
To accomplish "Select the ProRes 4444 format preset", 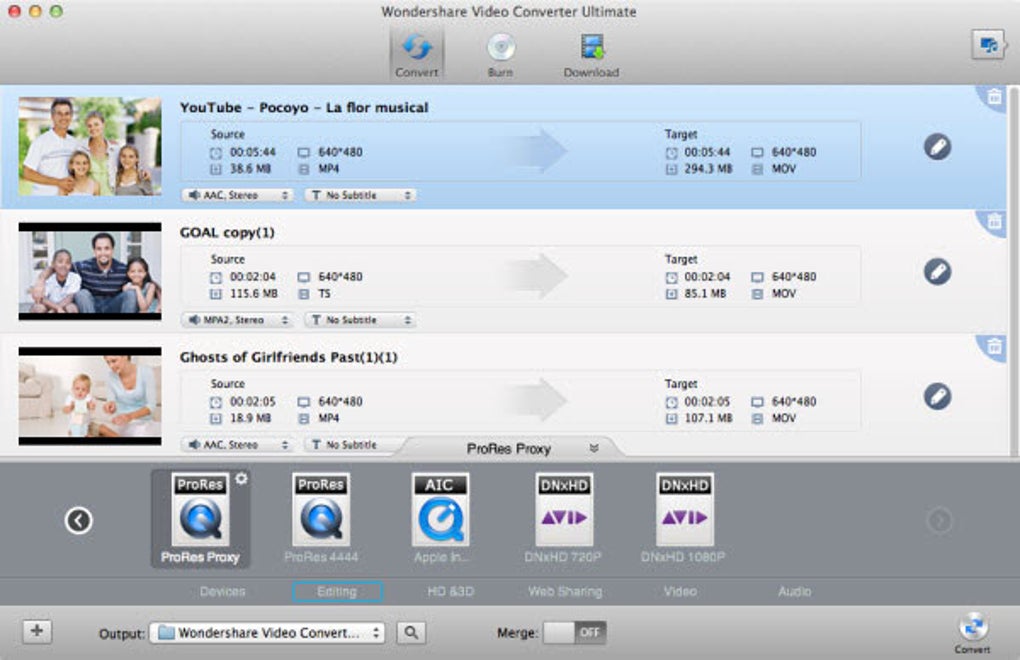I will 321,518.
